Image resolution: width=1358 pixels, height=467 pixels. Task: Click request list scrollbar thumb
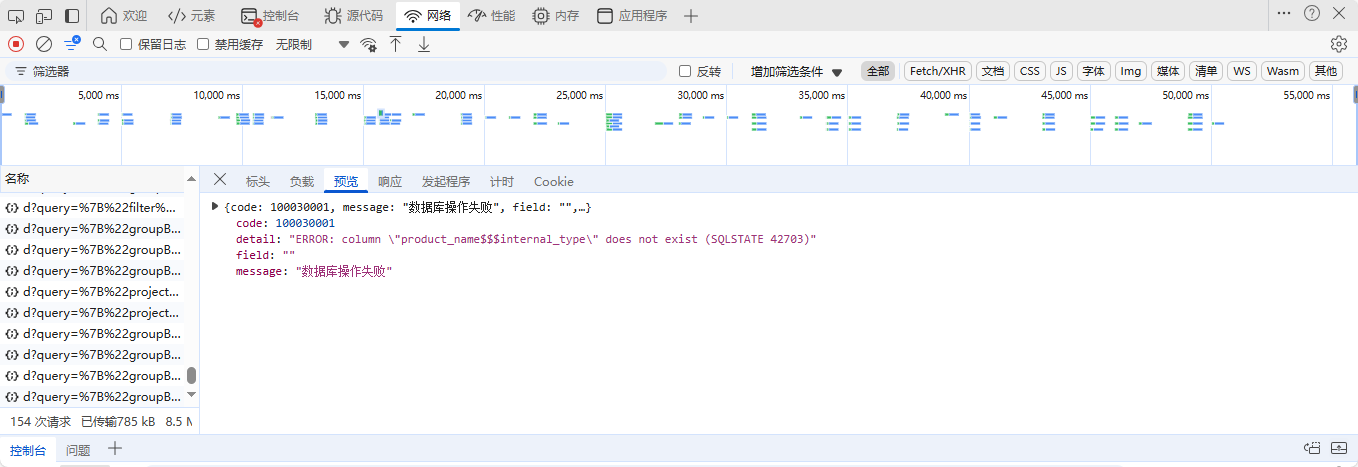pos(192,375)
